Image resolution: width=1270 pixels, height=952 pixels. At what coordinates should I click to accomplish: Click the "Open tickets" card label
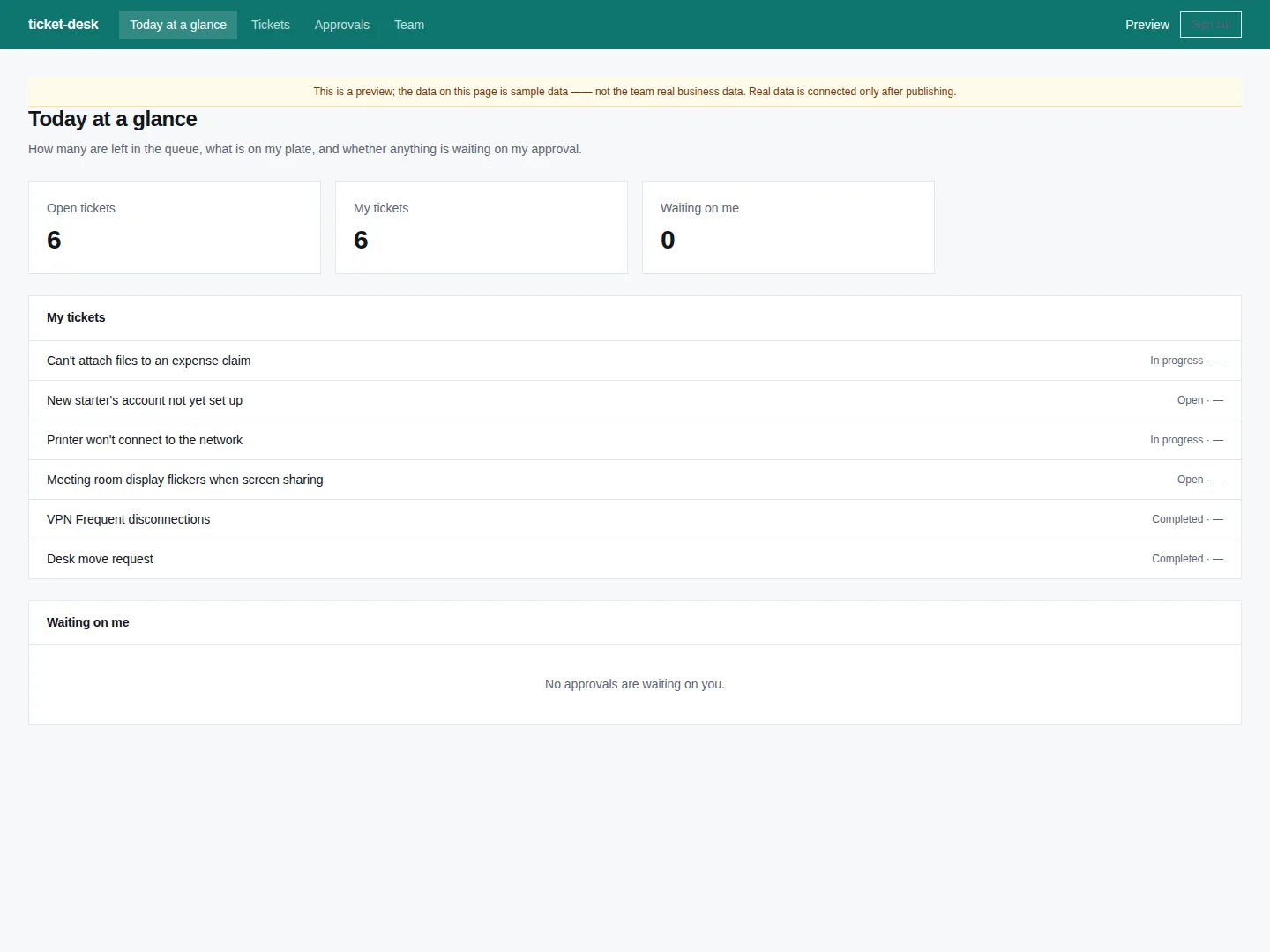pos(81,208)
